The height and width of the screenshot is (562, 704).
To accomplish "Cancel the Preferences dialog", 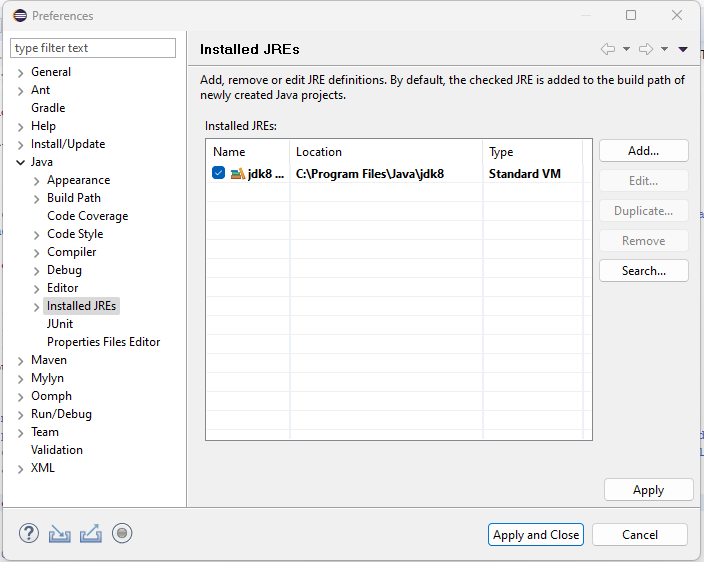I will click(x=640, y=535).
